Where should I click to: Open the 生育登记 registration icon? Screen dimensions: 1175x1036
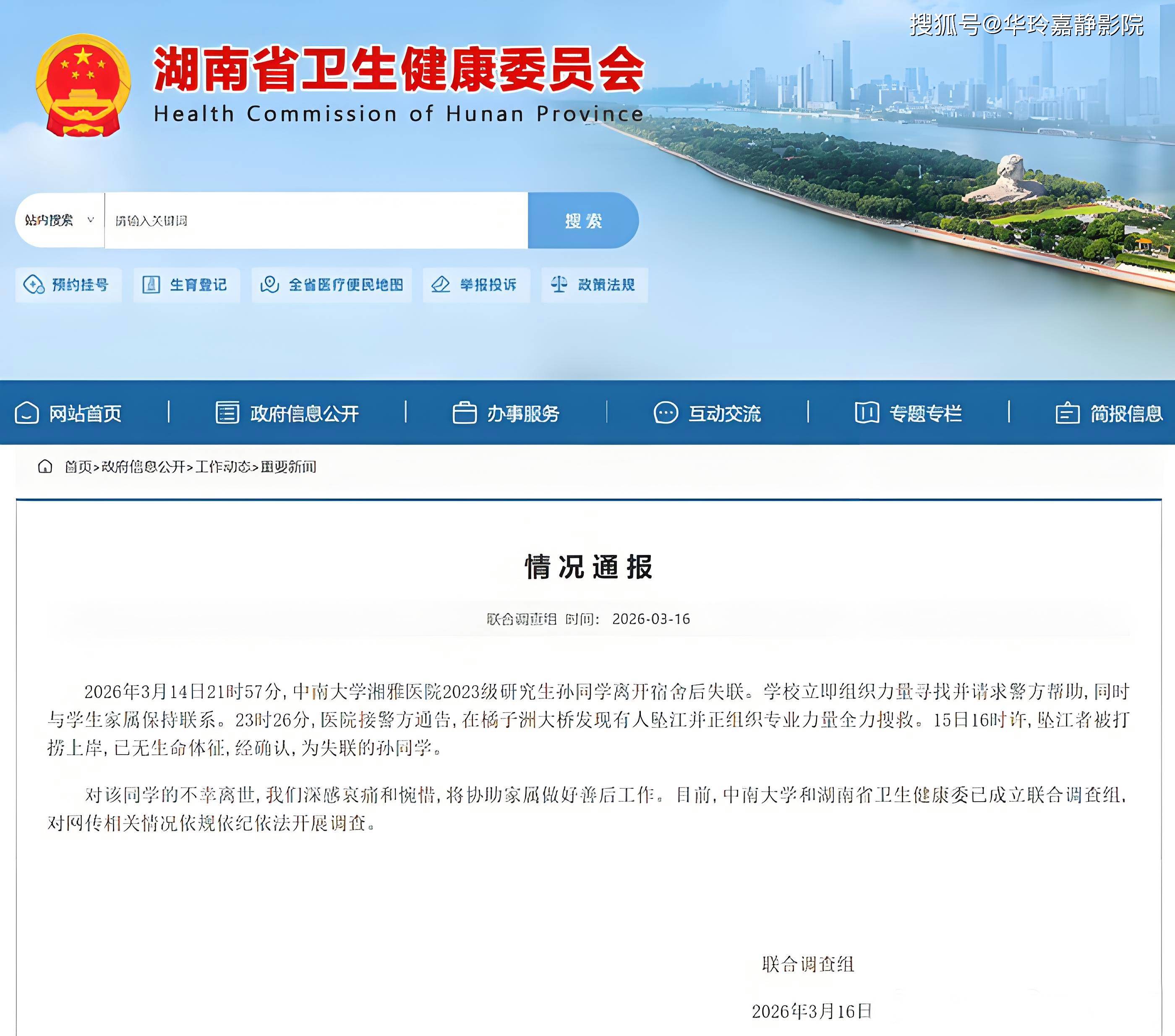pos(152,285)
